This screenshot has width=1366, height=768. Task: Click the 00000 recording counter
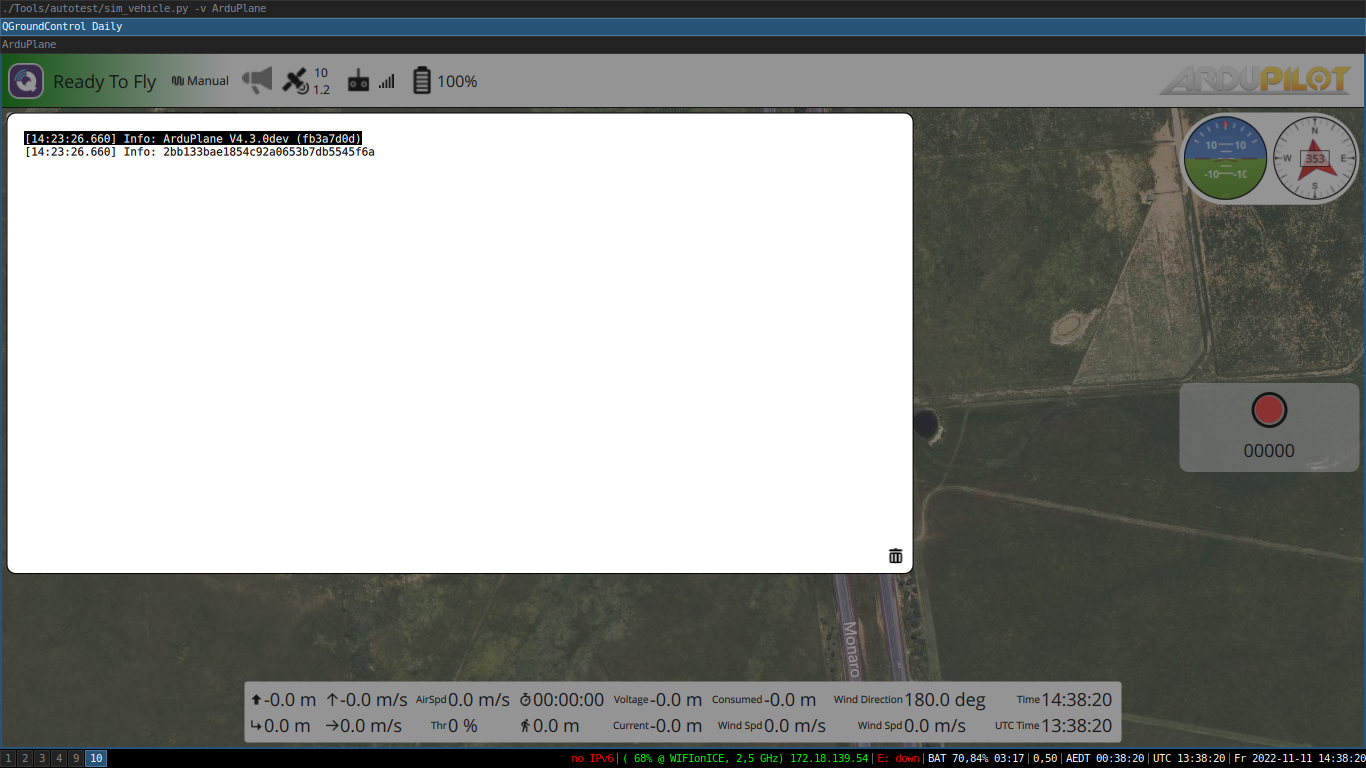click(1268, 451)
